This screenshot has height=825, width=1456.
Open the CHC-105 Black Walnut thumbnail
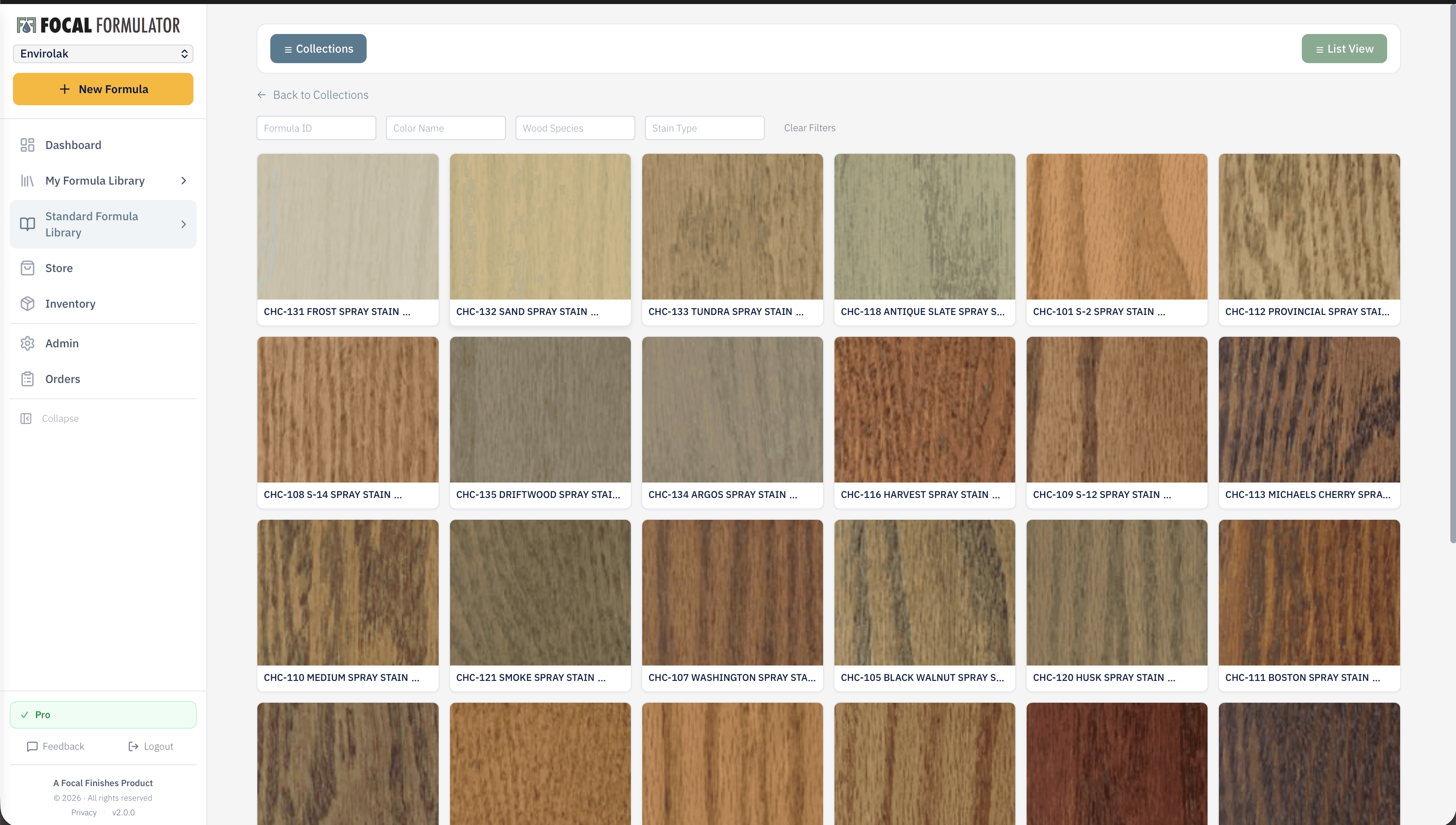click(925, 593)
